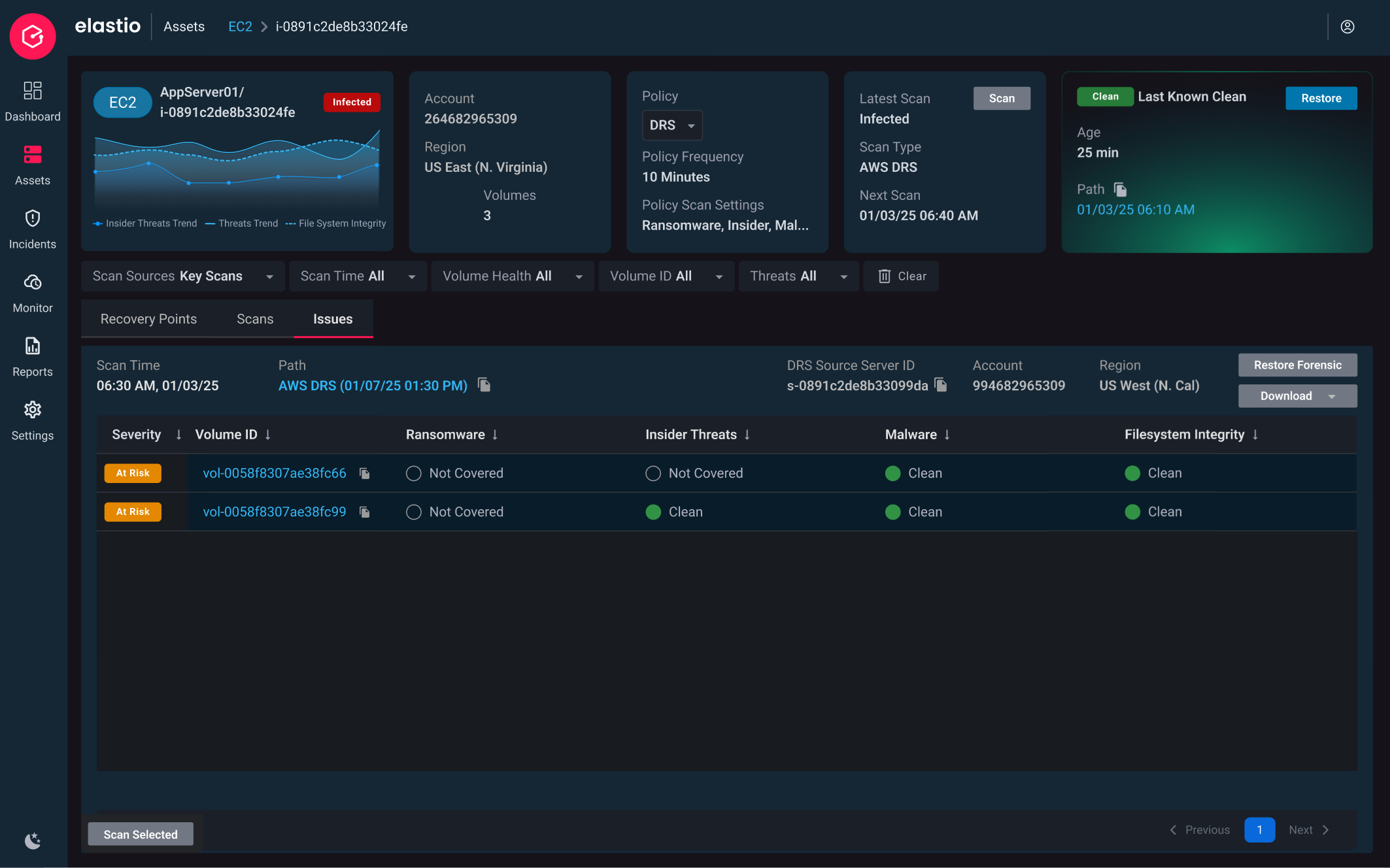This screenshot has width=1390, height=868.
Task: Open Settings gear in sidebar
Action: coord(33,410)
